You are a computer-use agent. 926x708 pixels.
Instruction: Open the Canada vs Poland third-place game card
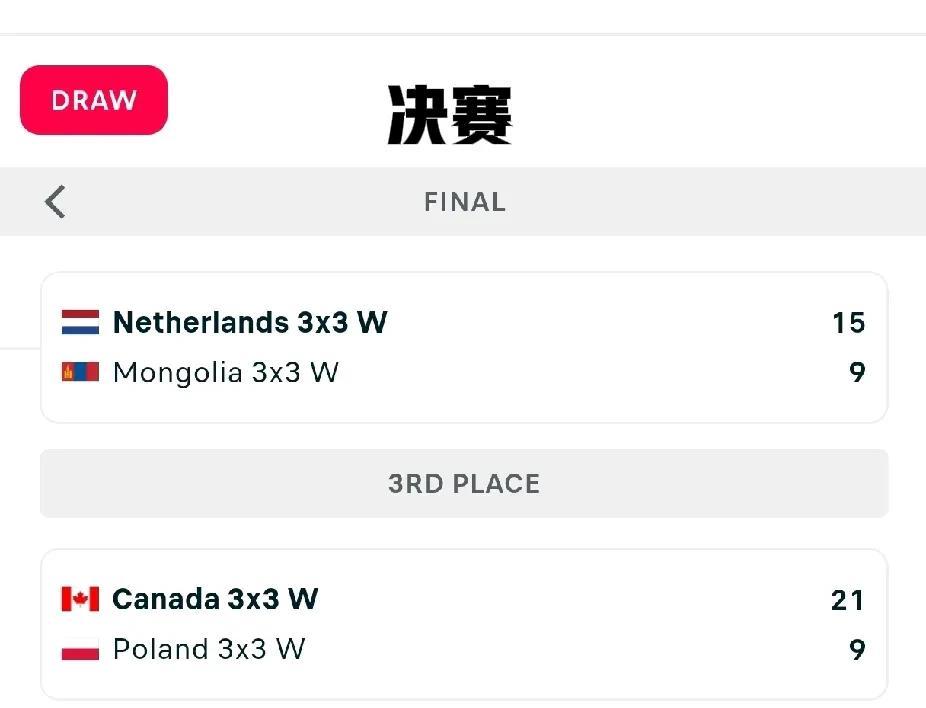pyautogui.click(x=464, y=625)
